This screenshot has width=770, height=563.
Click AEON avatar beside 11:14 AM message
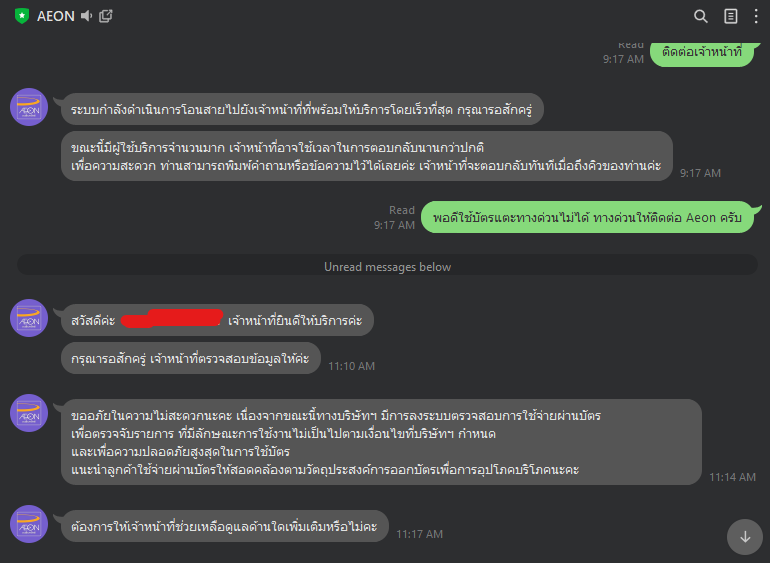tap(29, 413)
